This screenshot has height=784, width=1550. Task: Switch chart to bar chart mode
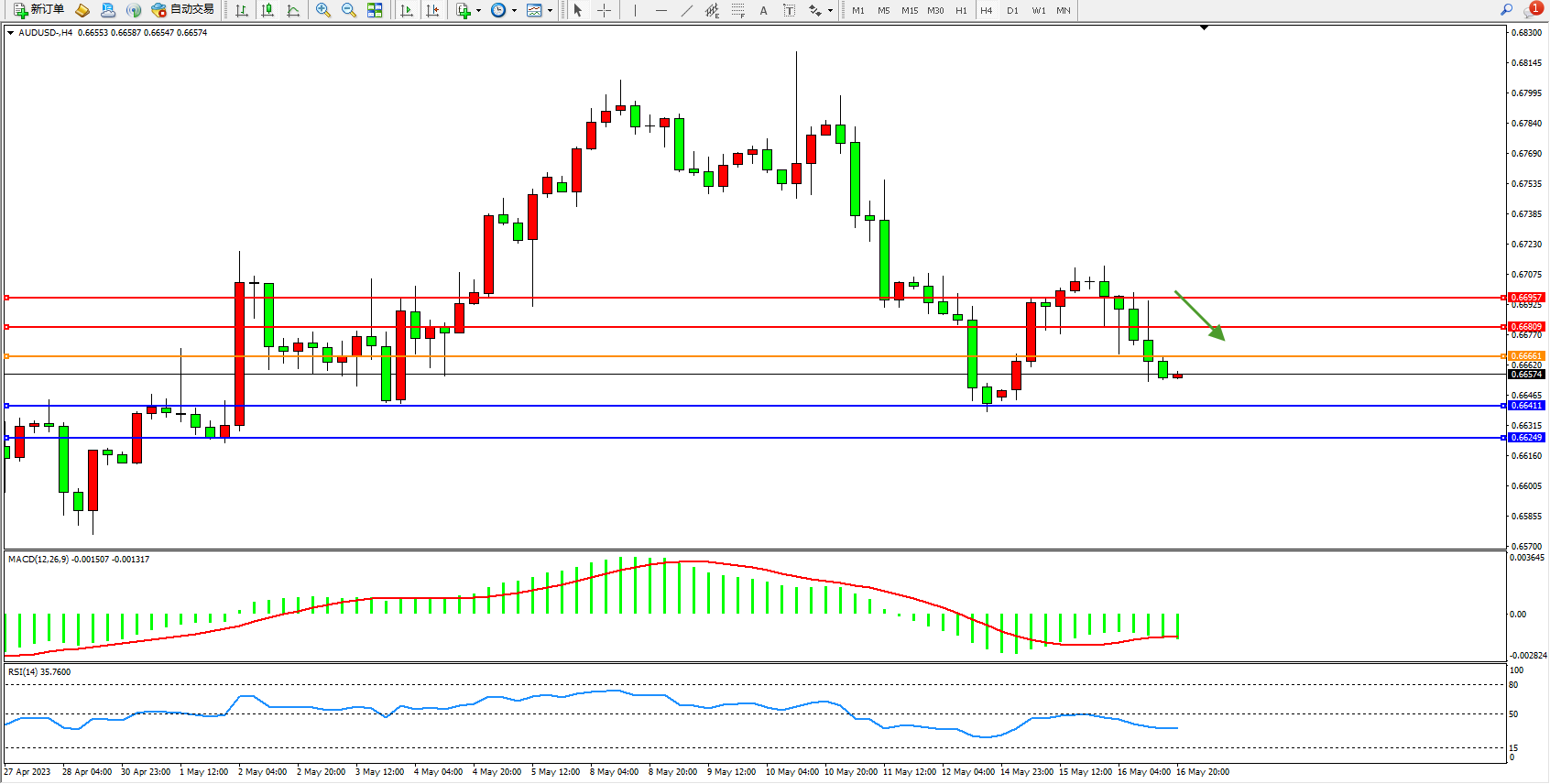(x=242, y=10)
